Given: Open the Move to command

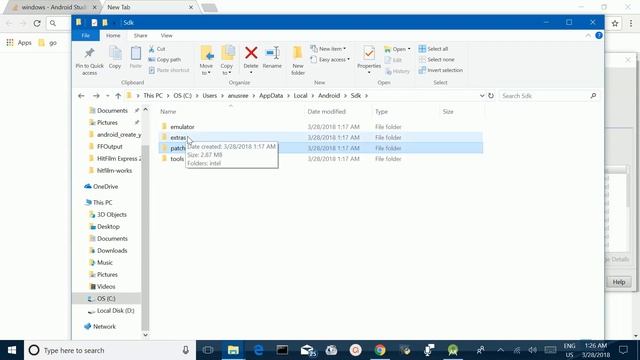Looking at the screenshot, I should (x=207, y=60).
